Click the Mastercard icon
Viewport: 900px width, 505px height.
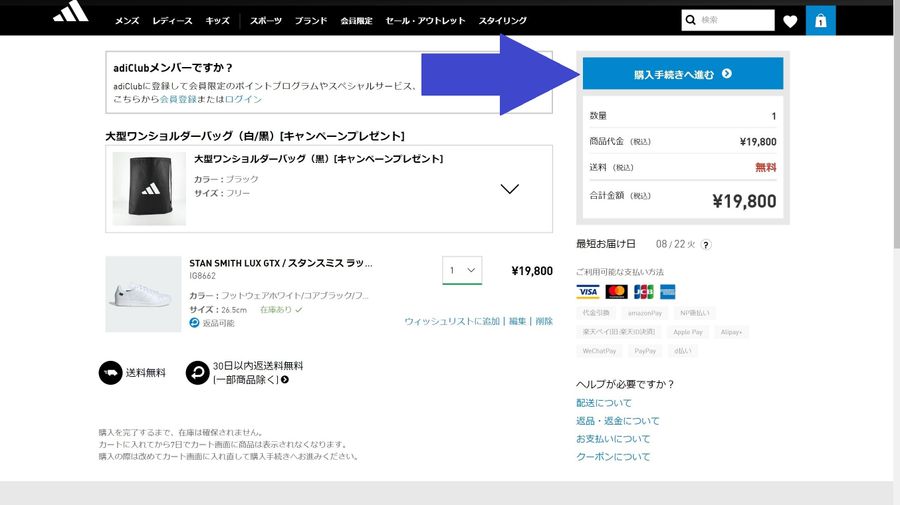(x=616, y=292)
